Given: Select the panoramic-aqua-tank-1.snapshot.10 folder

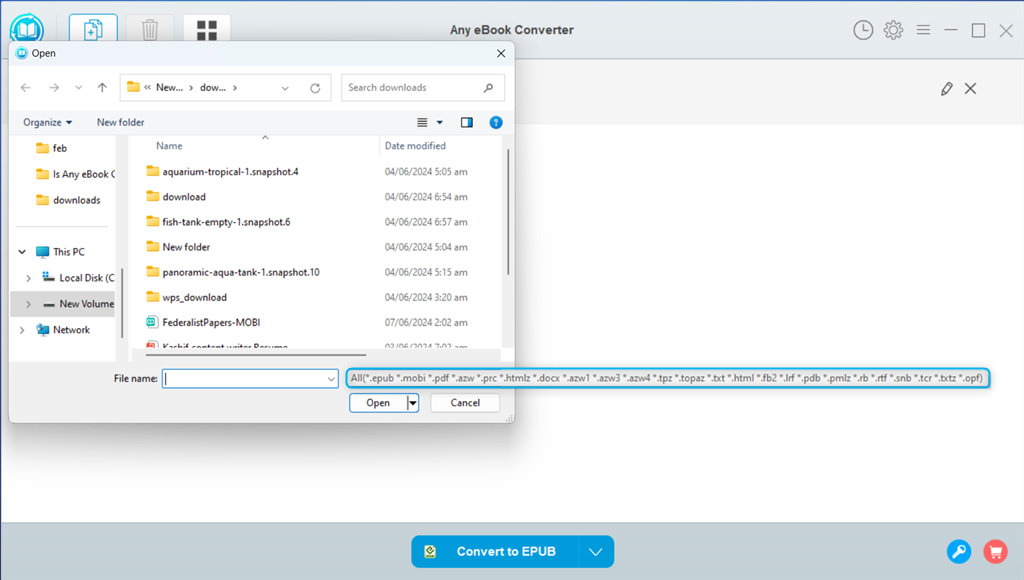Looking at the screenshot, I should (241, 272).
